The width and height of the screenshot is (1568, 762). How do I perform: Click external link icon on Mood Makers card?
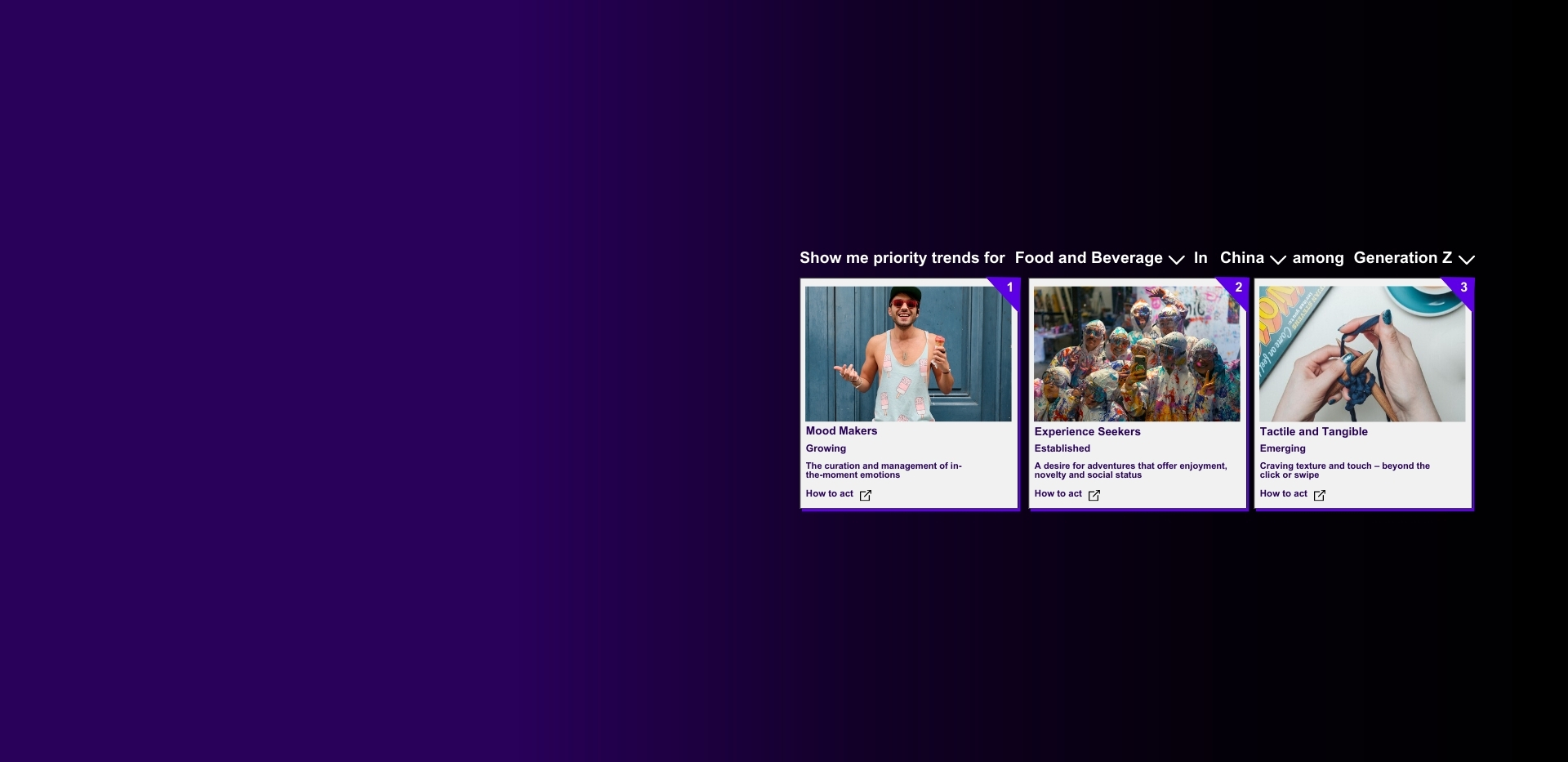[x=866, y=495]
